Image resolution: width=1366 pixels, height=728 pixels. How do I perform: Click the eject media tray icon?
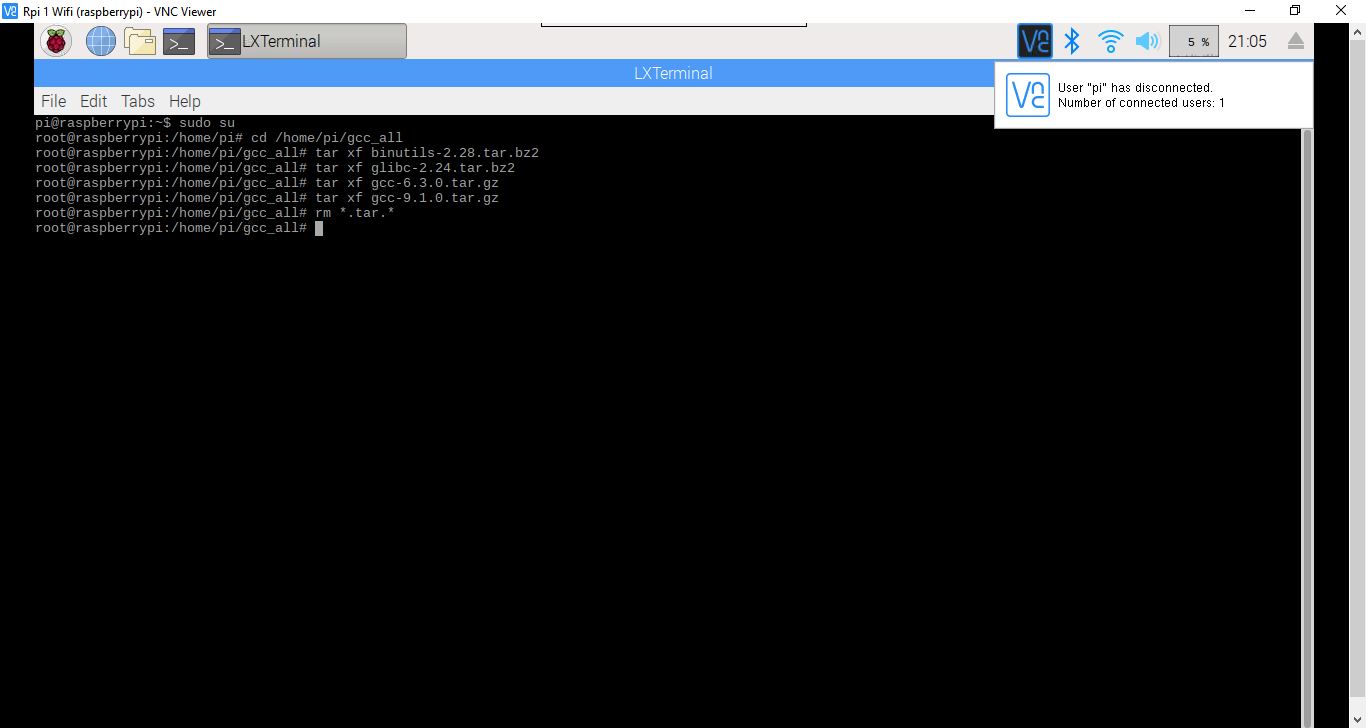[1295, 41]
